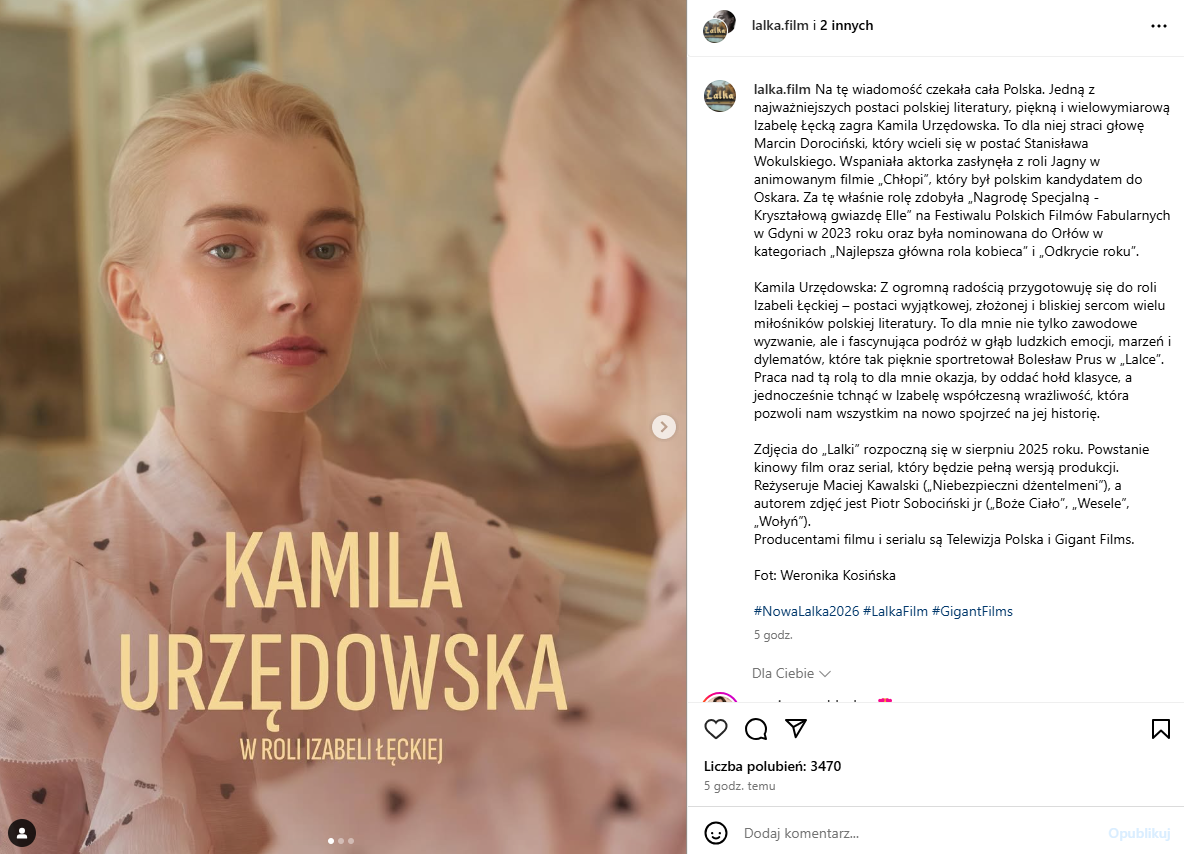Like the post with the heart icon

coord(715,729)
